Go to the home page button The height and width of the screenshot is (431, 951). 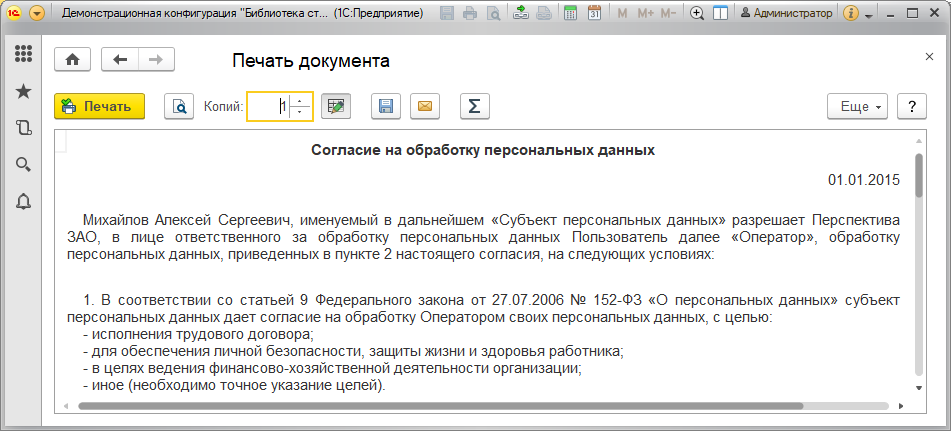73,59
